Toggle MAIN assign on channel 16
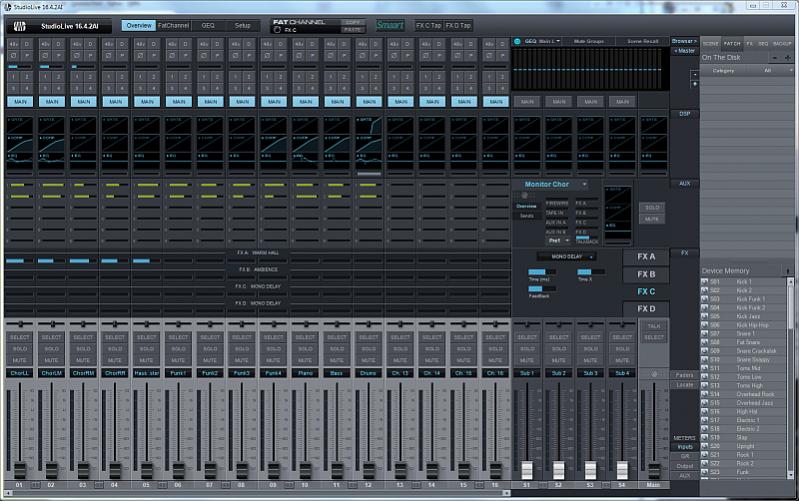The image size is (799, 501). coord(496,101)
